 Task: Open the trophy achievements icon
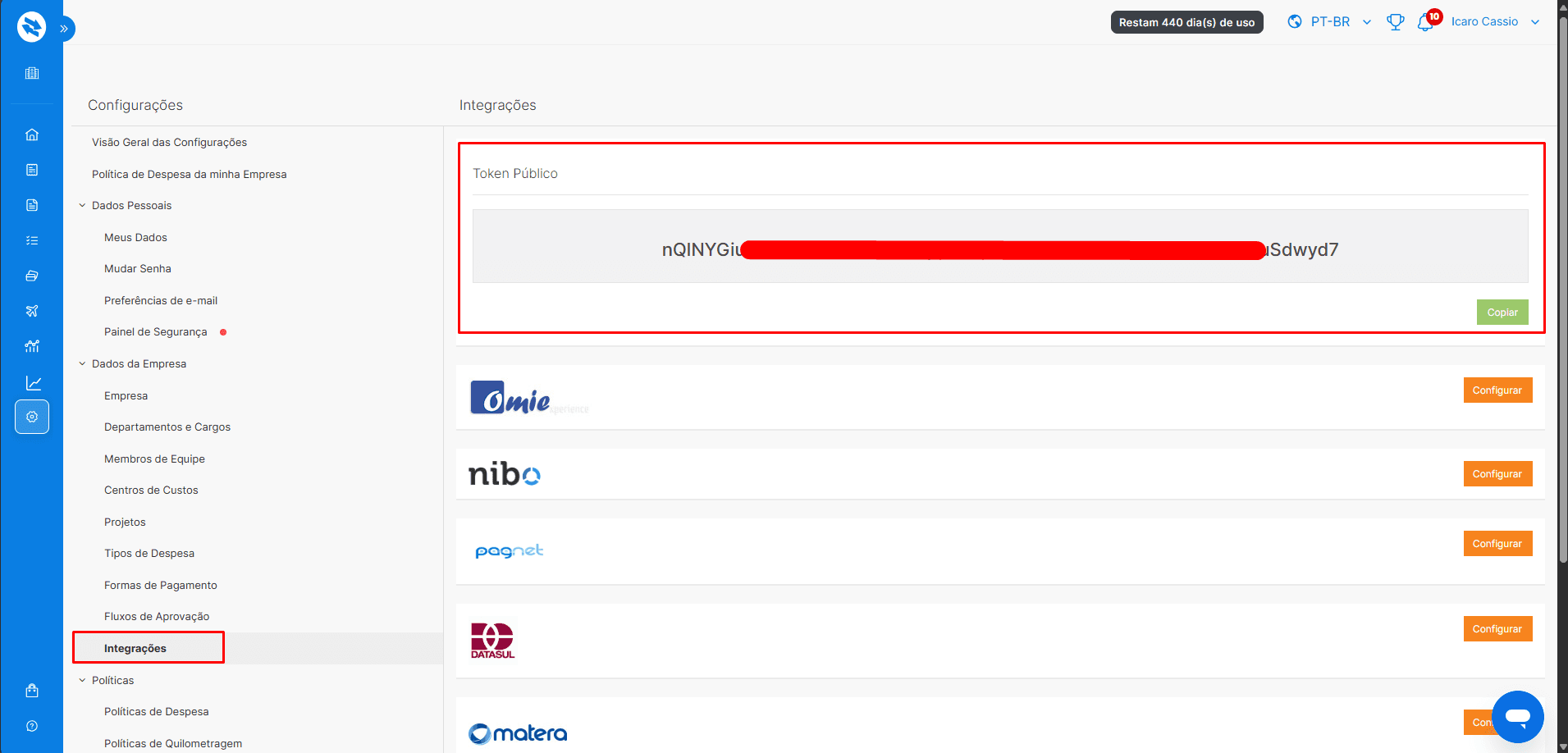(1395, 22)
